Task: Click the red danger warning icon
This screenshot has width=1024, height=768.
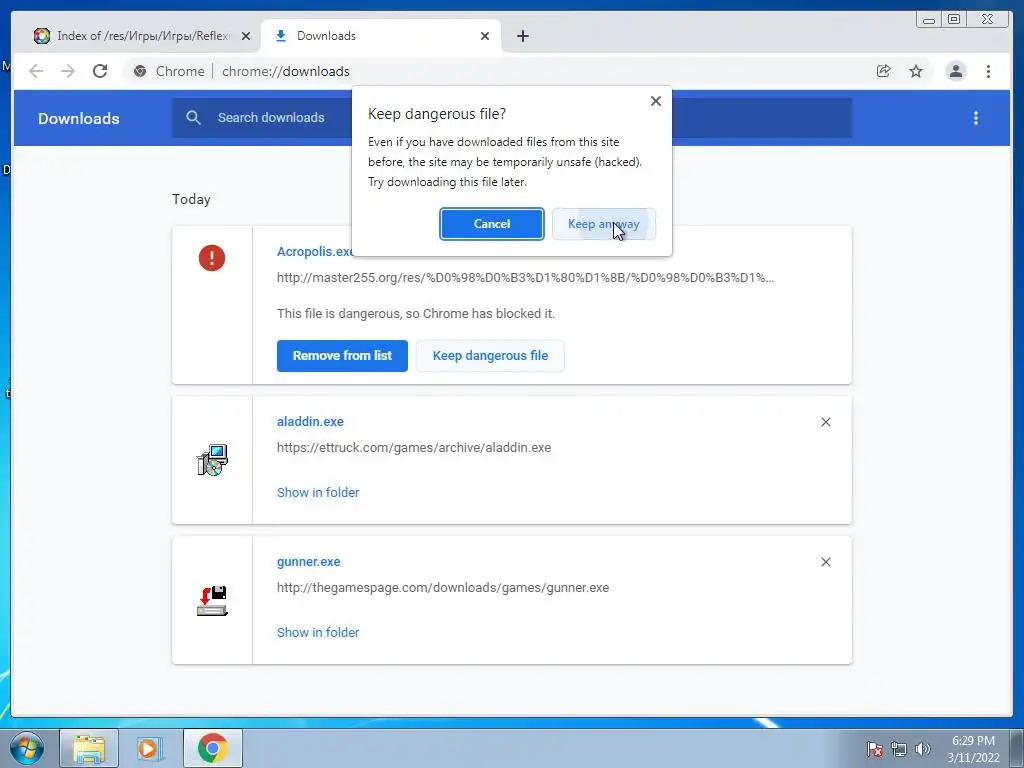Action: [212, 258]
